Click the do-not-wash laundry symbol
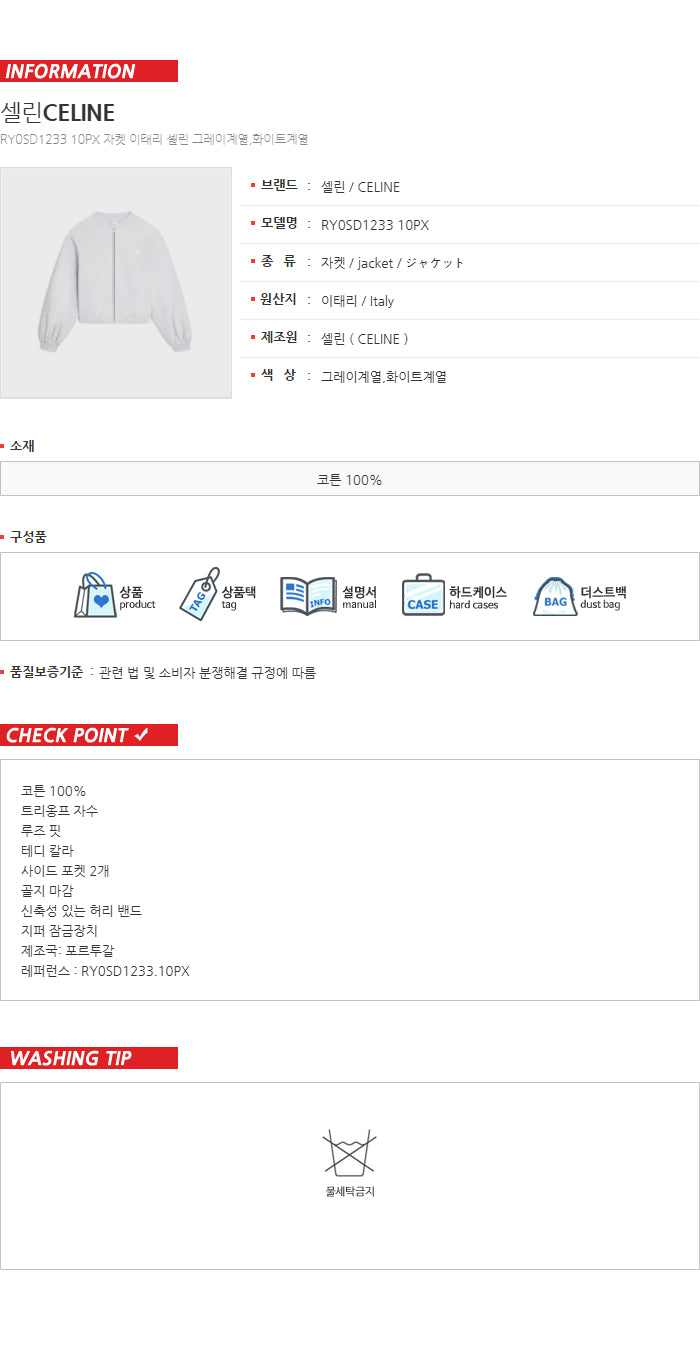This screenshot has height=1356, width=700. 349,1152
